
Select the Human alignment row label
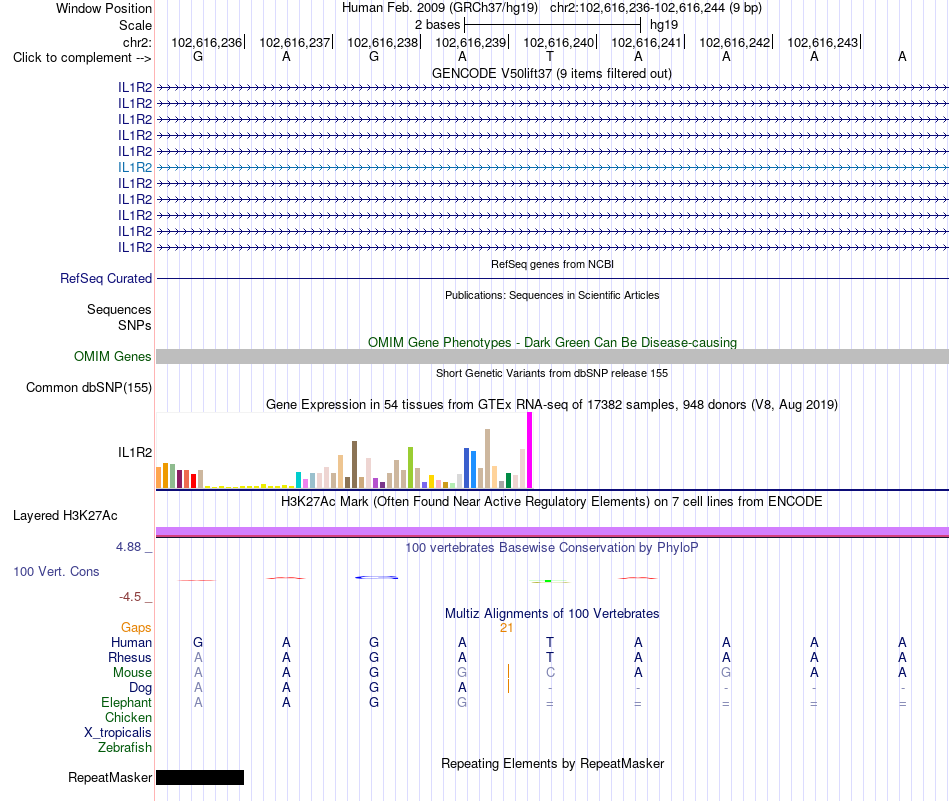(x=131, y=642)
